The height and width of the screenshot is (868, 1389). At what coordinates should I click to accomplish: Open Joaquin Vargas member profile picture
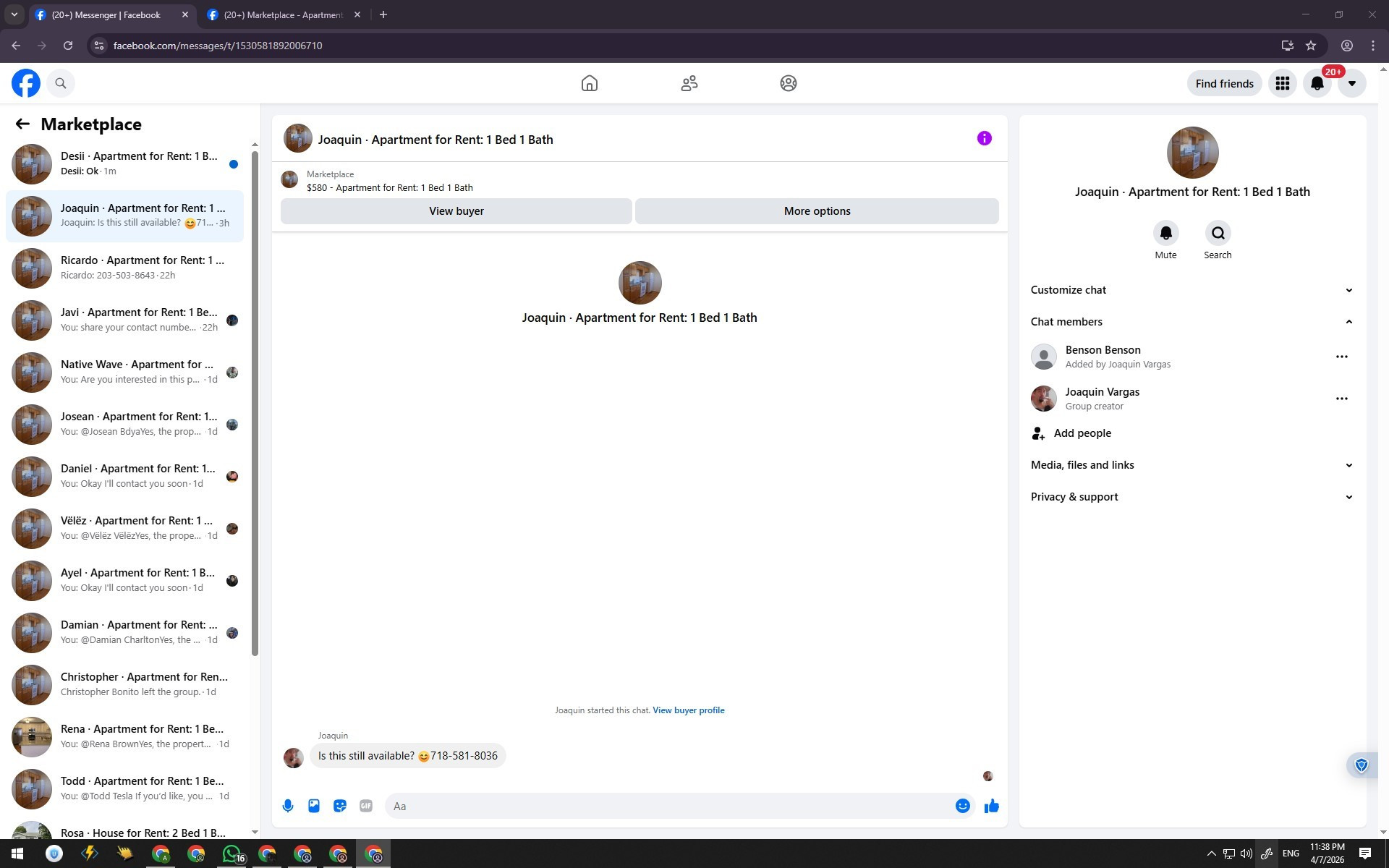1044,399
